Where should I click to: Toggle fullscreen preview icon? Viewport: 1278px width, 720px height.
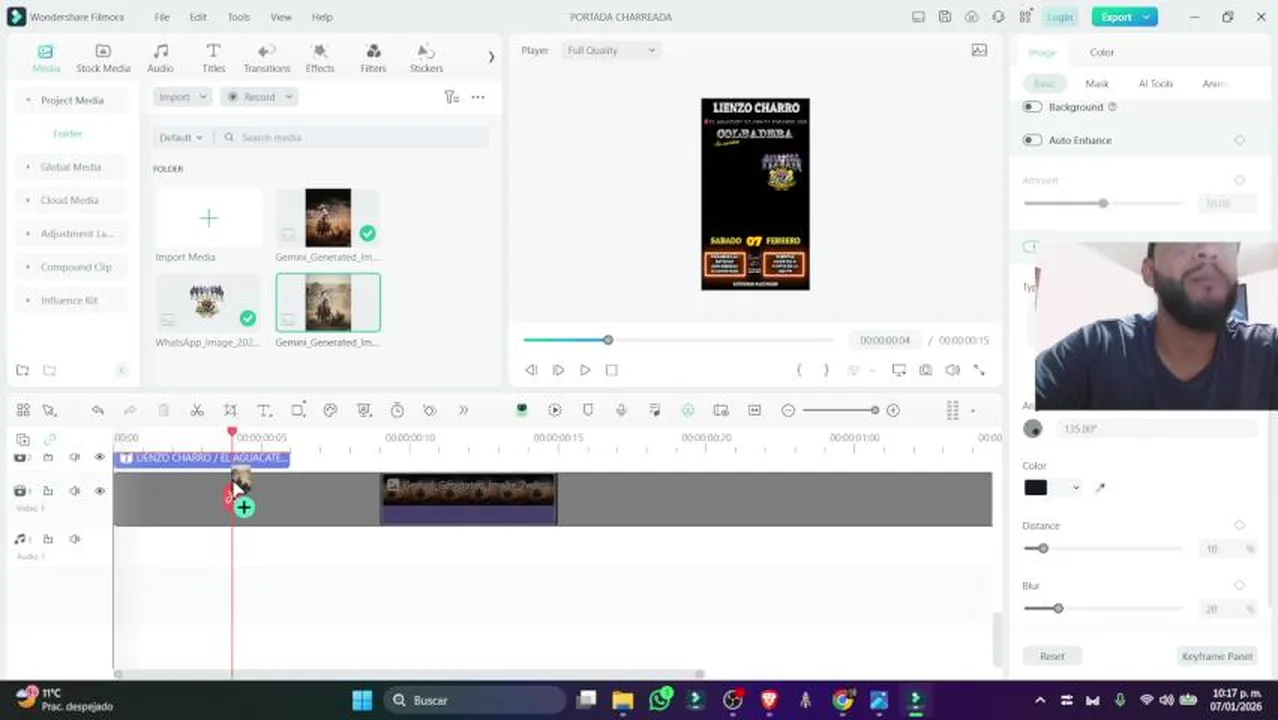pyautogui.click(x=979, y=370)
